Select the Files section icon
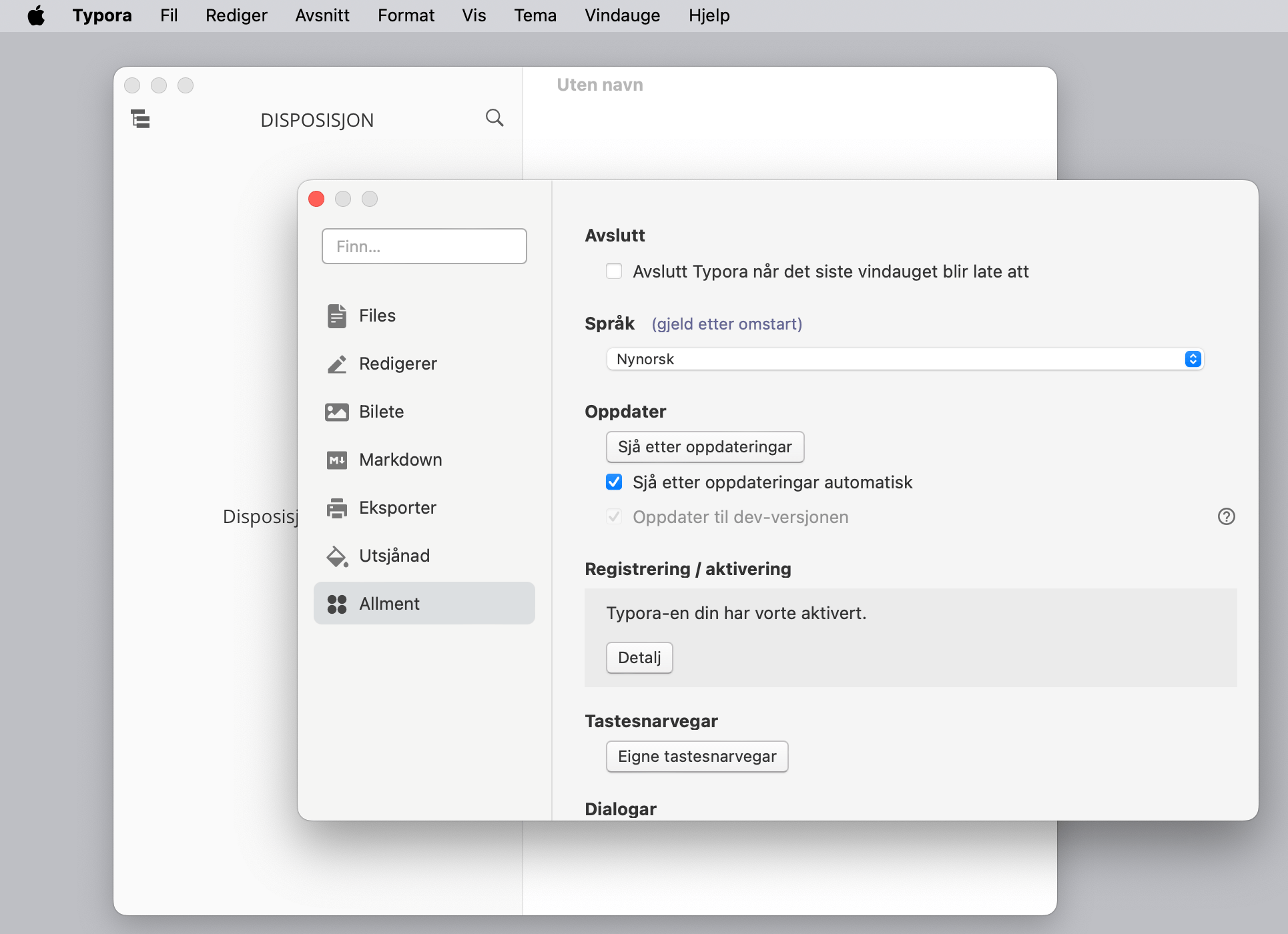1288x934 pixels. (336, 315)
